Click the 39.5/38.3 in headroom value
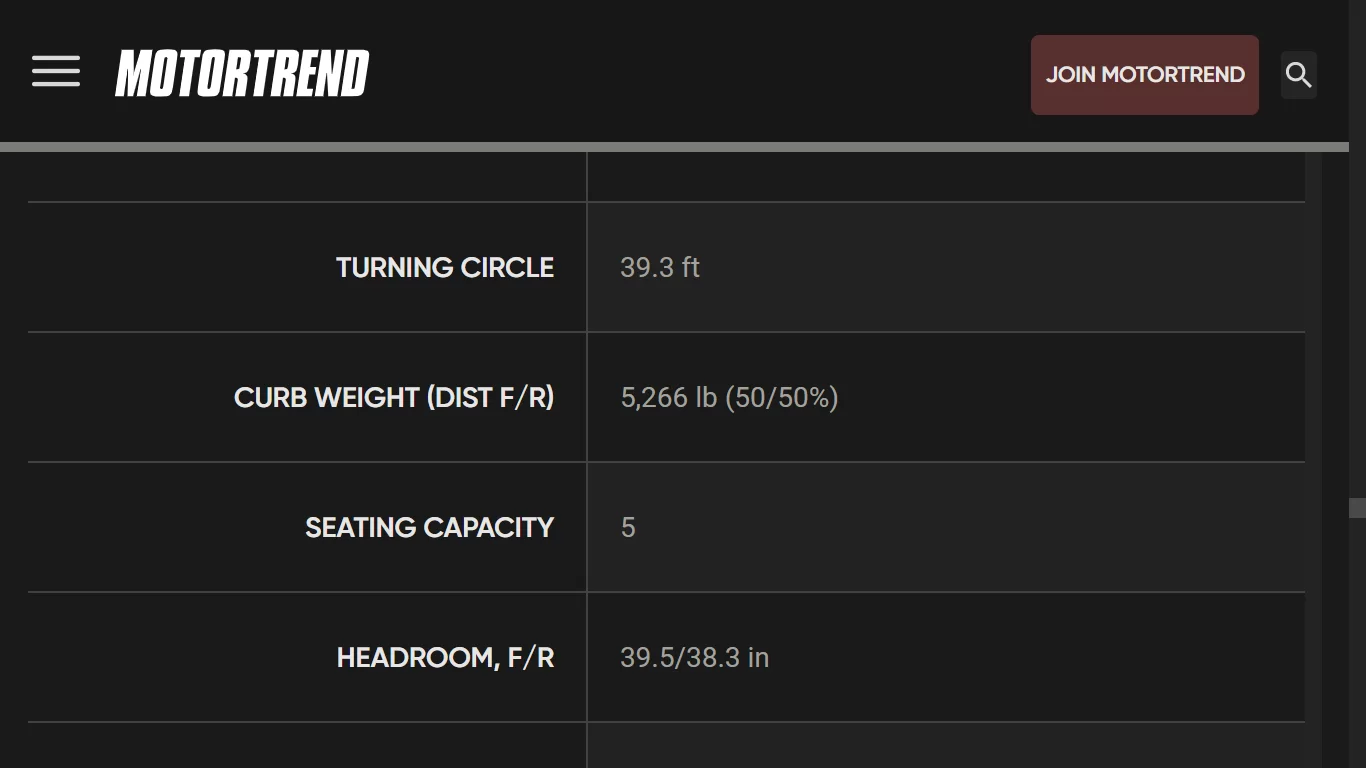The height and width of the screenshot is (768, 1366). 695,658
